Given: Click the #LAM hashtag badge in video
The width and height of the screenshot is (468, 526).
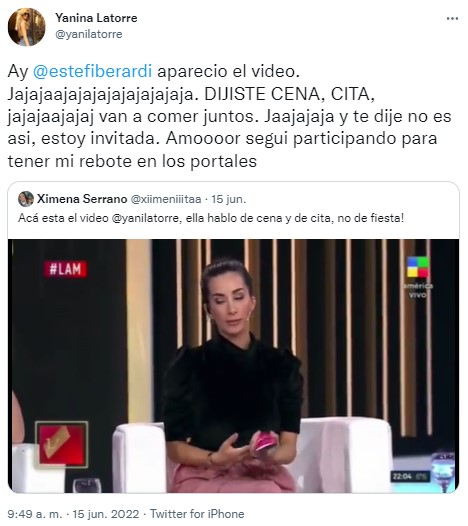Looking at the screenshot, I should tap(65, 269).
